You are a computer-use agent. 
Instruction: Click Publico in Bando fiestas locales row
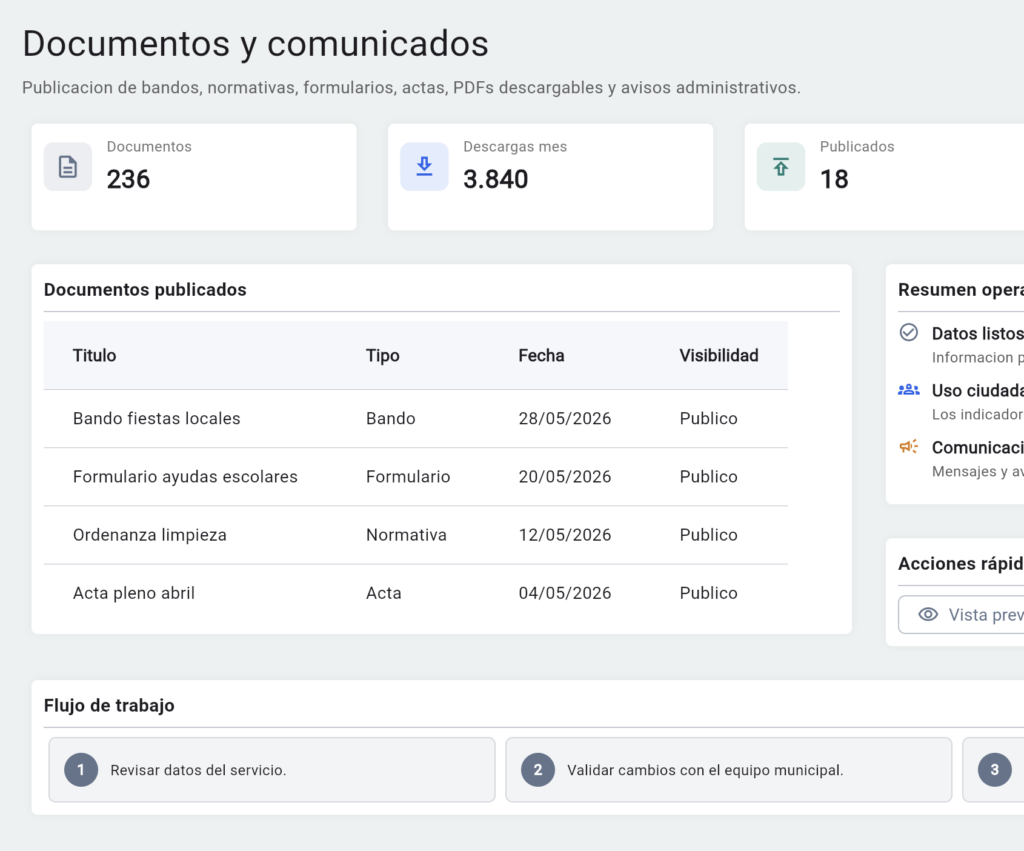tap(709, 419)
